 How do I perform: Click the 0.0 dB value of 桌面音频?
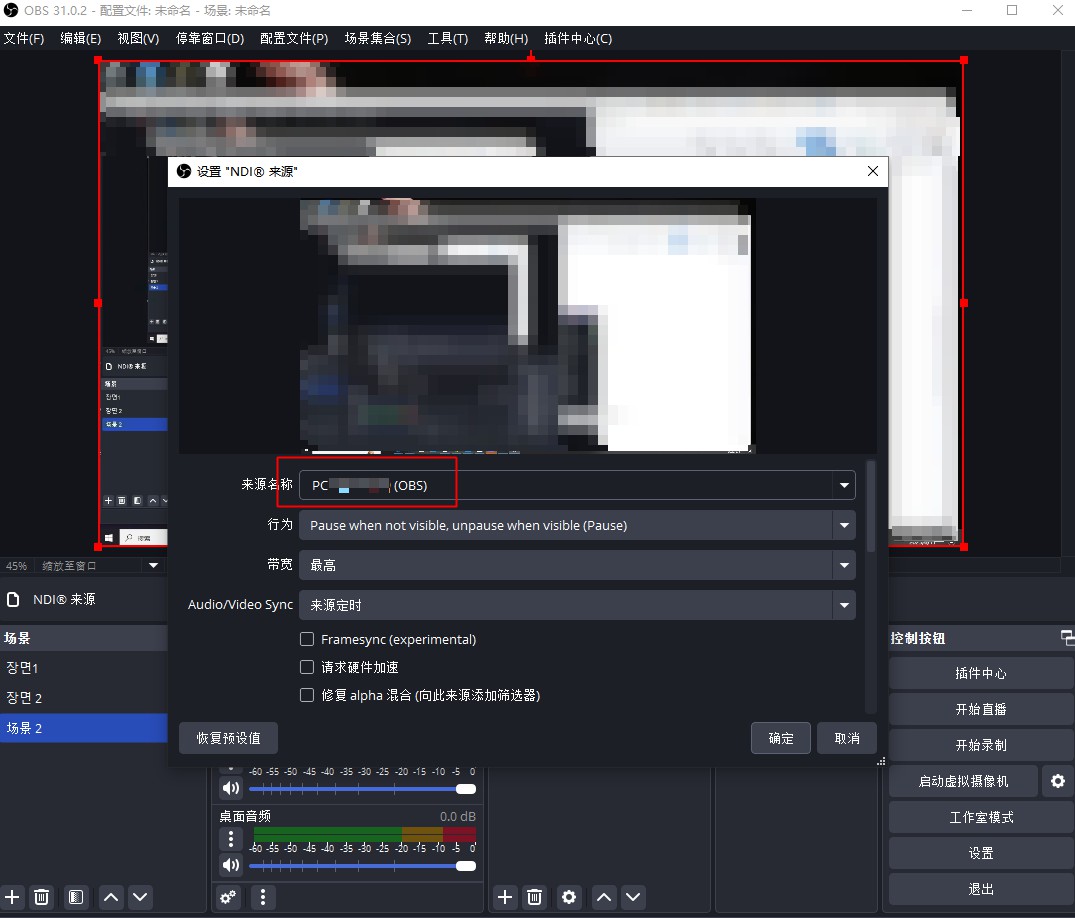457,817
